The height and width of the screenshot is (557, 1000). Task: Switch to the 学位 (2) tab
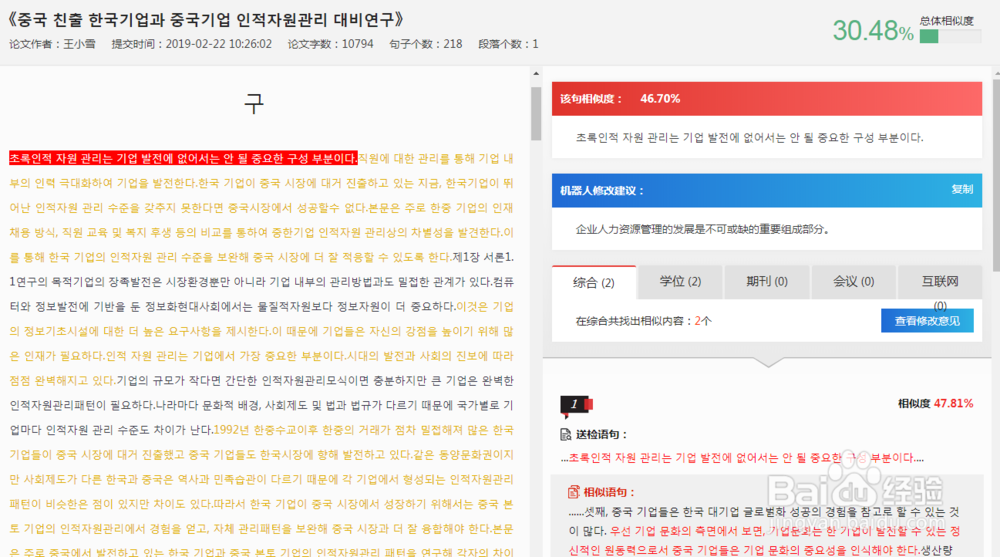[680, 281]
